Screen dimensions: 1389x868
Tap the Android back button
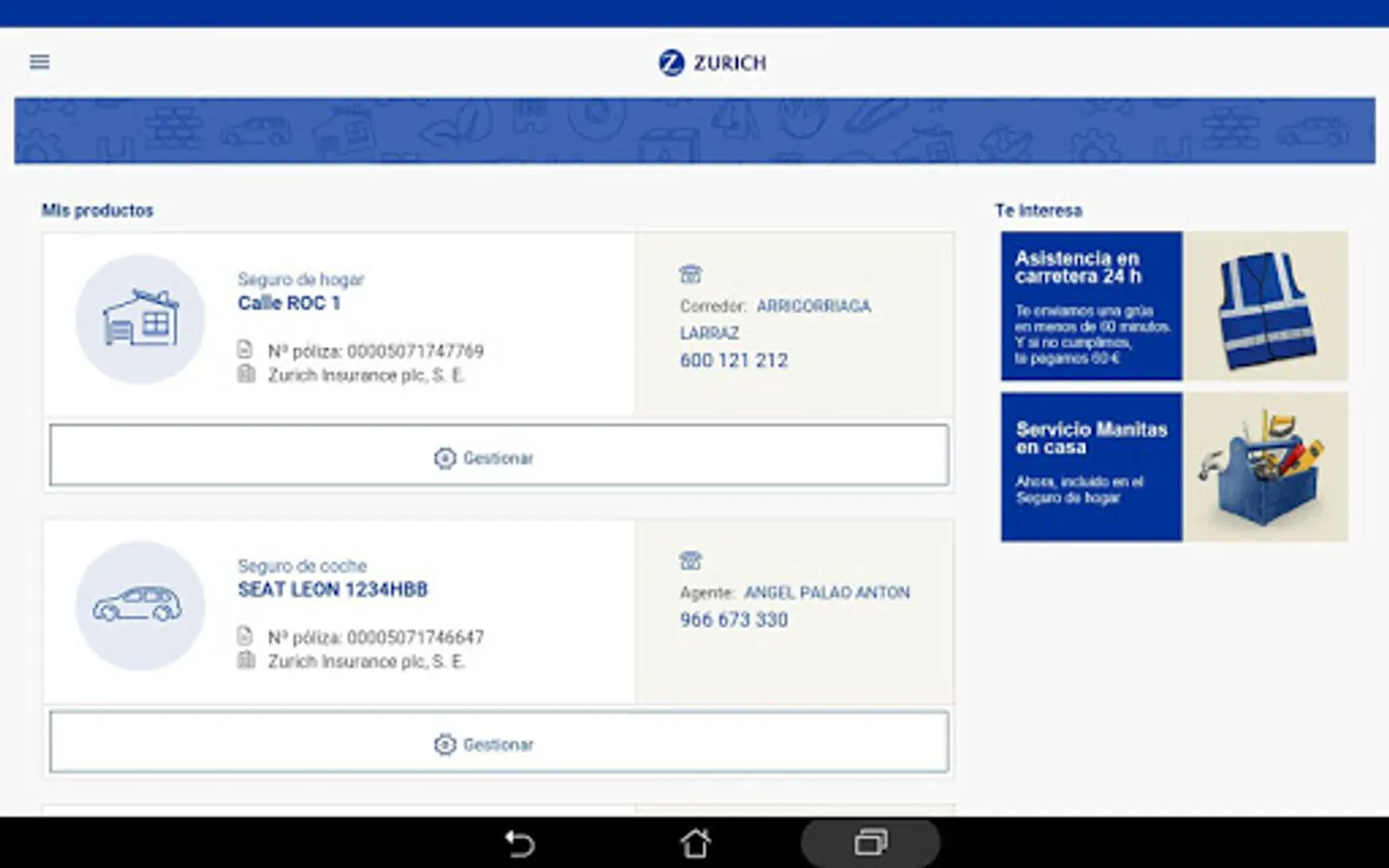coord(520,844)
